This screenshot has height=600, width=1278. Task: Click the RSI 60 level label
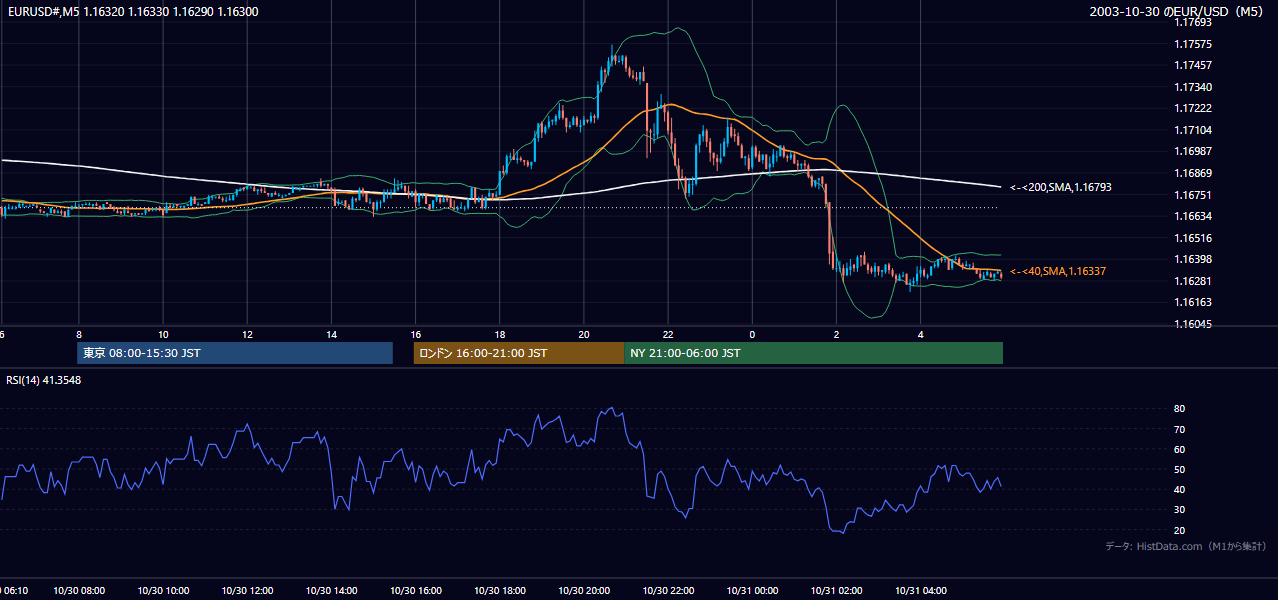pyautogui.click(x=1179, y=449)
